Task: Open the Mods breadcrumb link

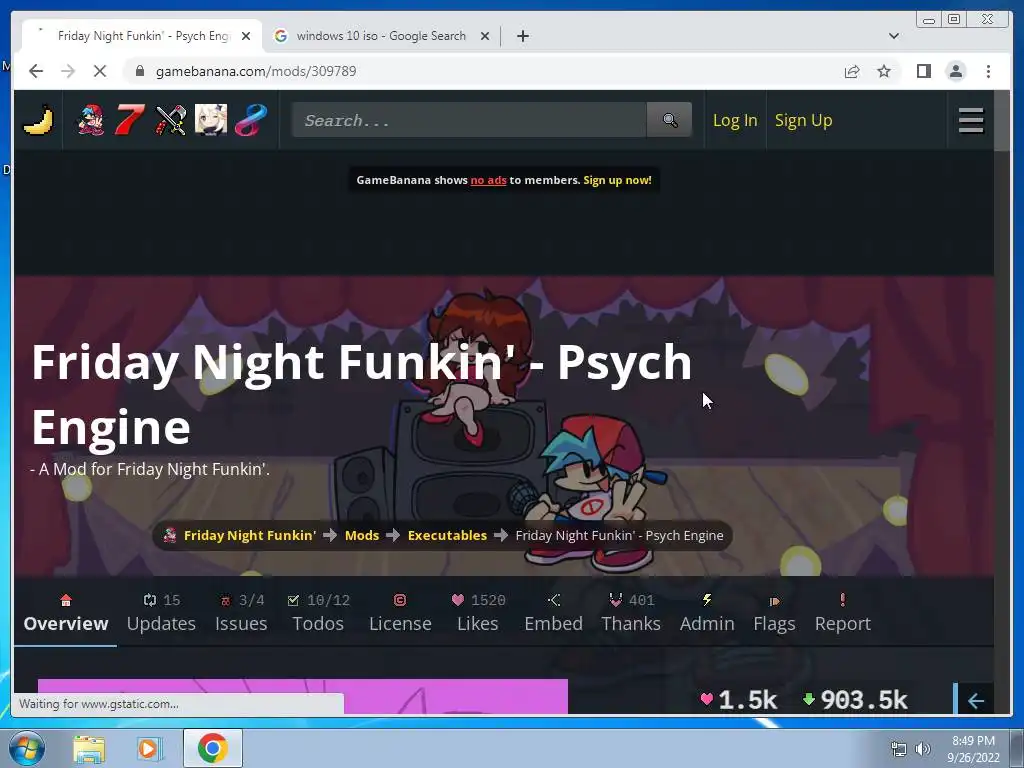Action: point(362,536)
